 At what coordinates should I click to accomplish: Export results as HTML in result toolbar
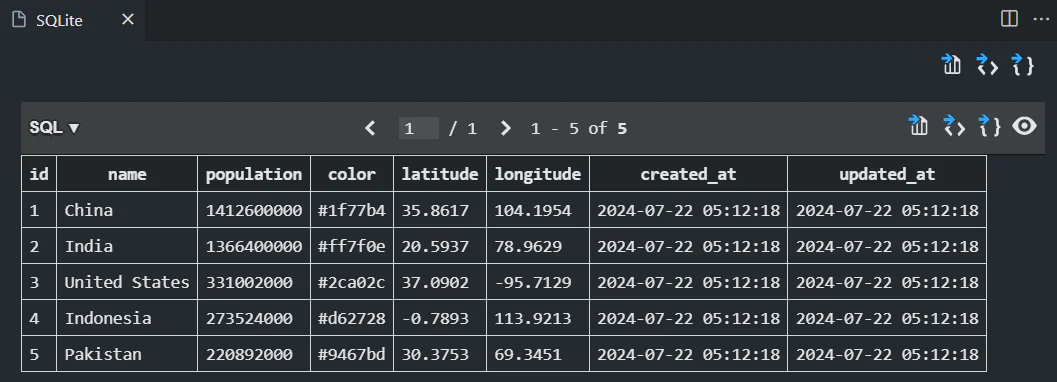pos(954,125)
